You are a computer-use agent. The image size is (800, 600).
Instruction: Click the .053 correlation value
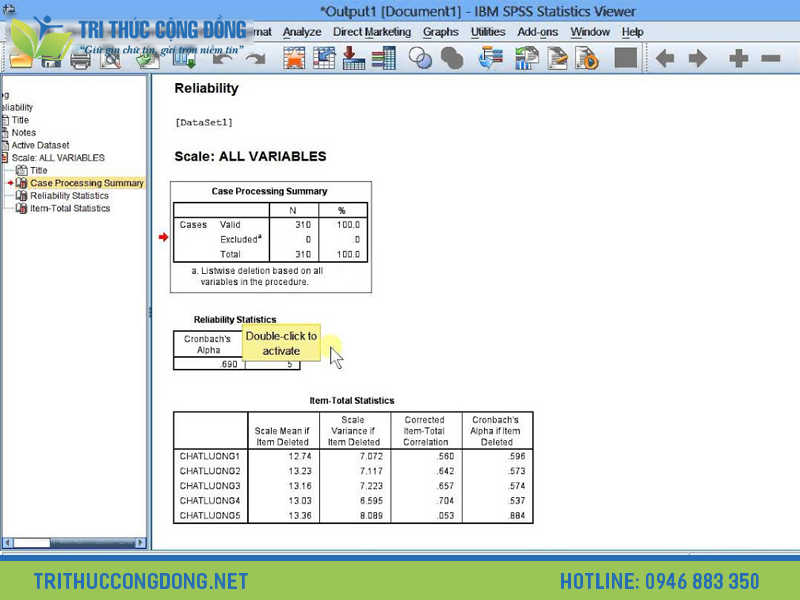445,515
